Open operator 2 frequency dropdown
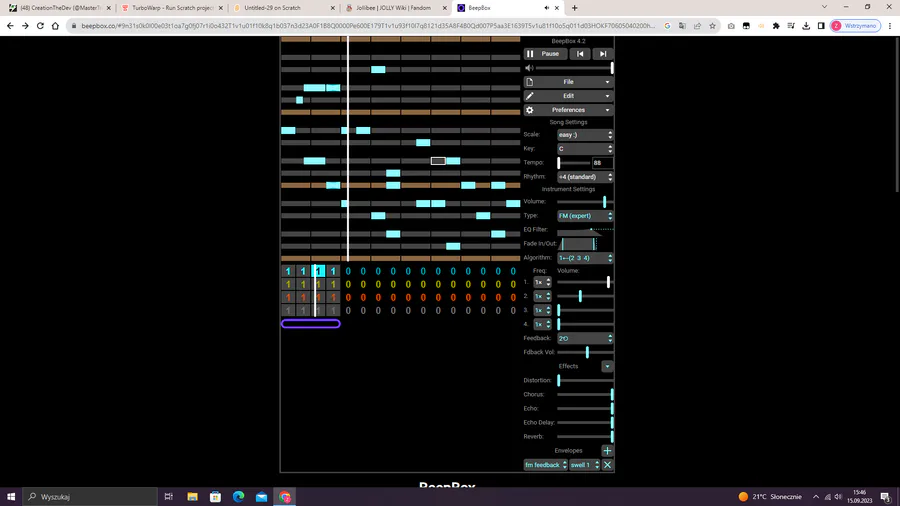This screenshot has height=506, width=900. tap(542, 297)
